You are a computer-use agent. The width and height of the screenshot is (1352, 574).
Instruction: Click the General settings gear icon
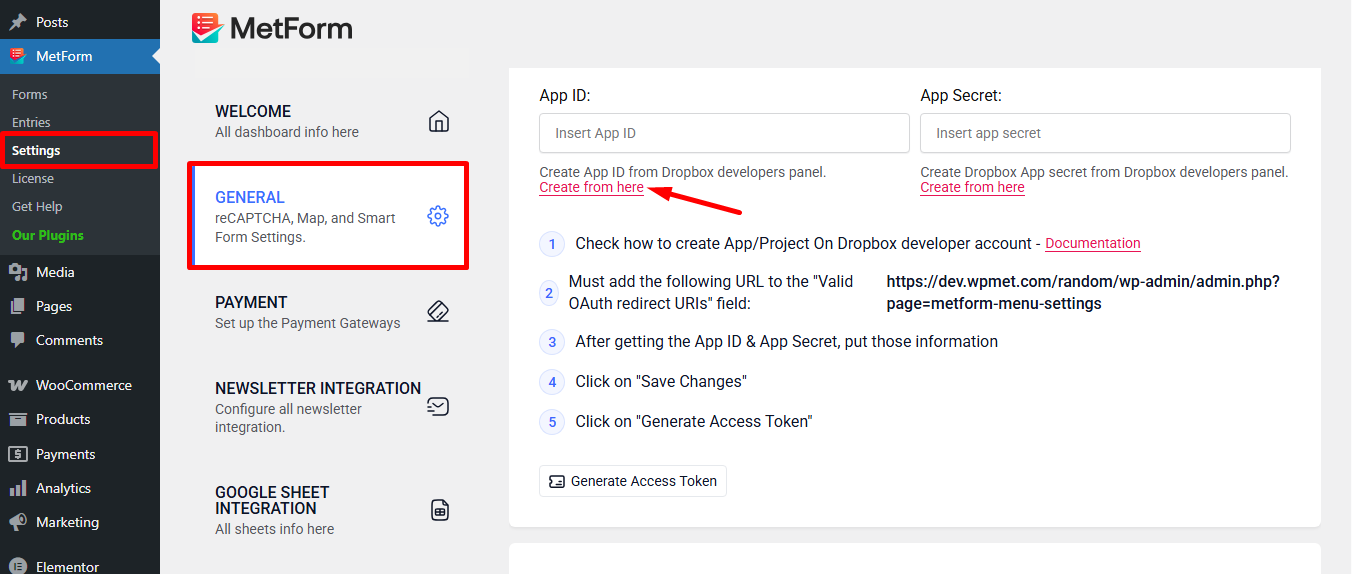coord(438,216)
